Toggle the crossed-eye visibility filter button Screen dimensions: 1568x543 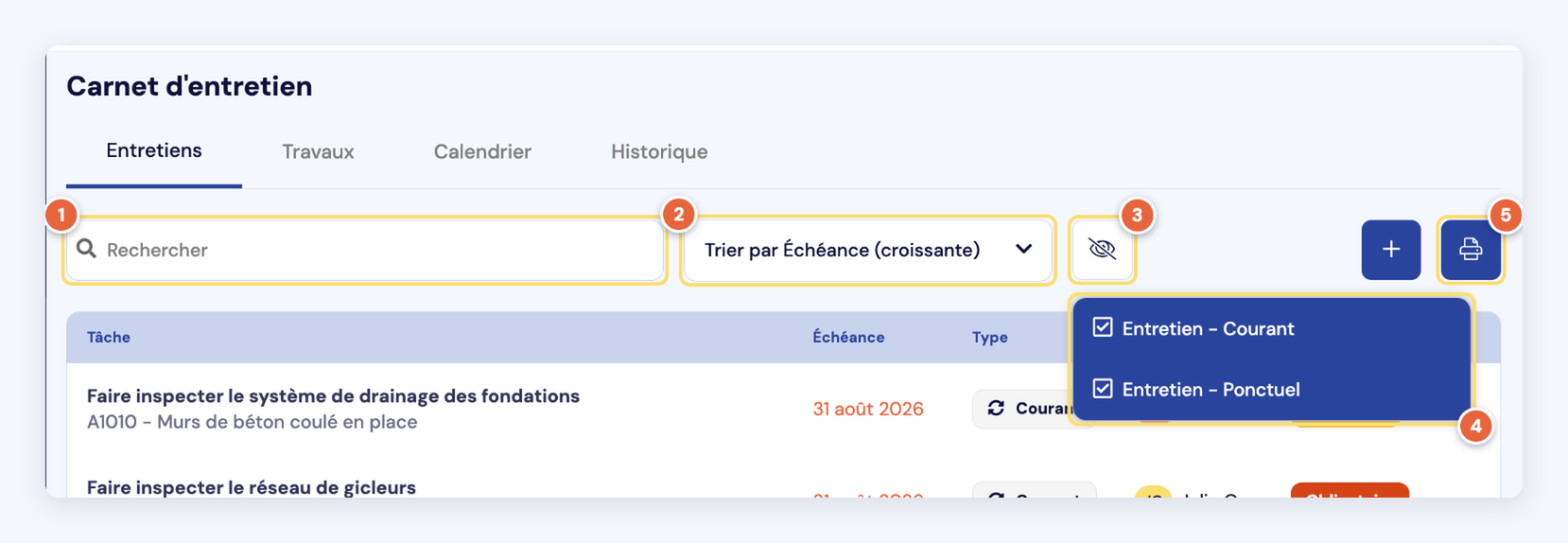click(x=1102, y=250)
